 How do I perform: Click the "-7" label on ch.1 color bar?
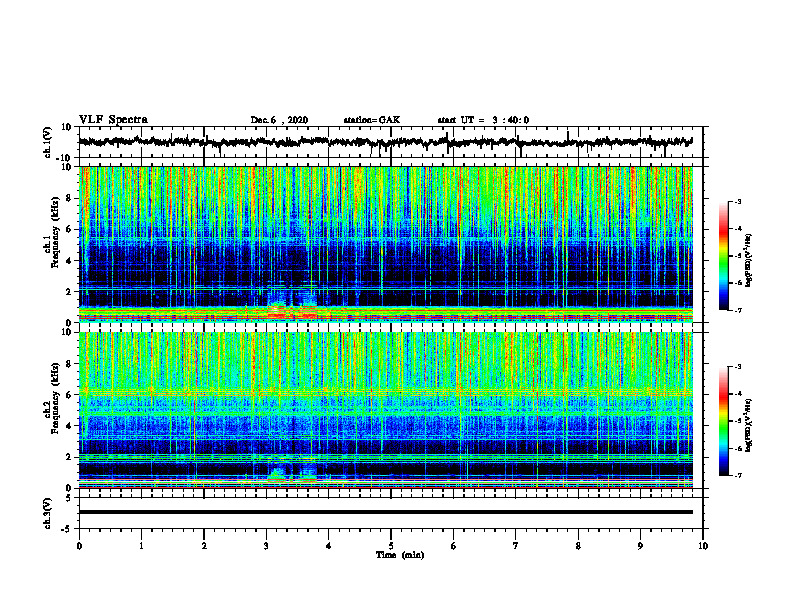pyautogui.click(x=737, y=310)
